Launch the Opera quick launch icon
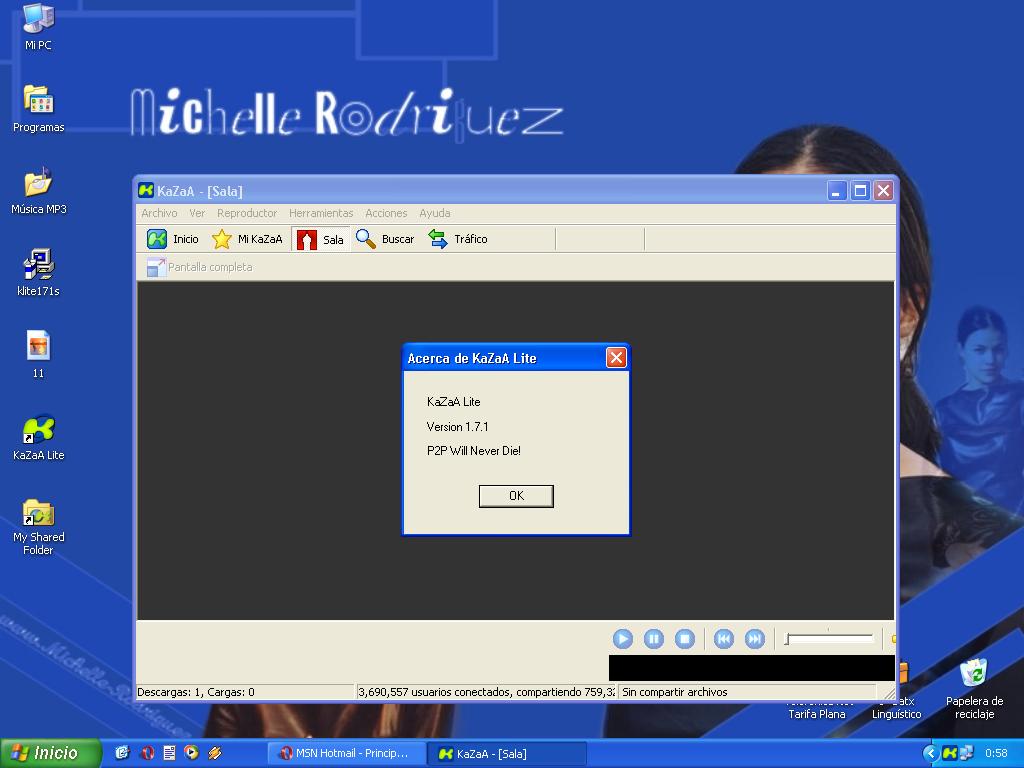1024x768 pixels. click(147, 753)
